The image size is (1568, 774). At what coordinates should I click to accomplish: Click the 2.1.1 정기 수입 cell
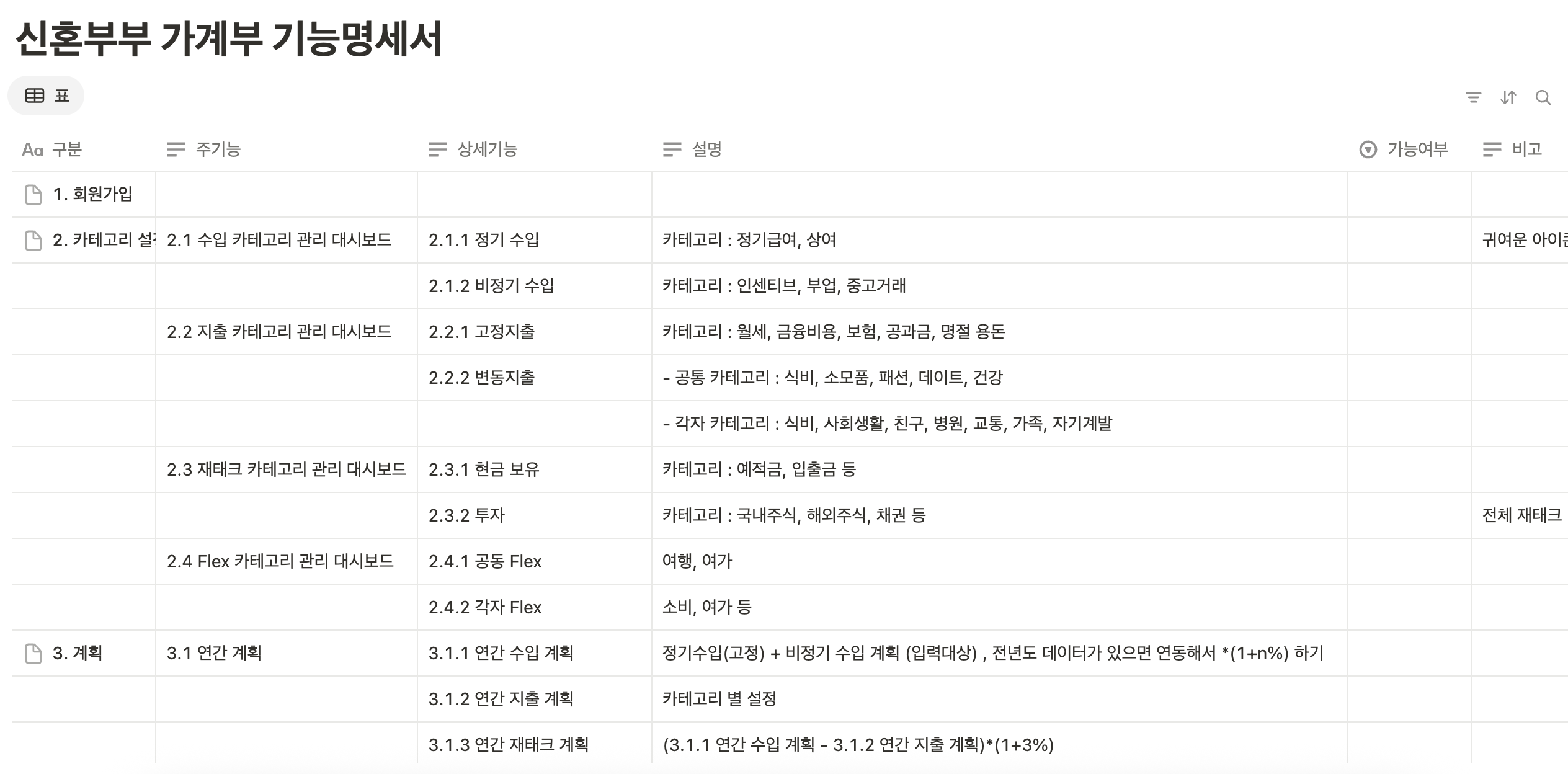484,240
